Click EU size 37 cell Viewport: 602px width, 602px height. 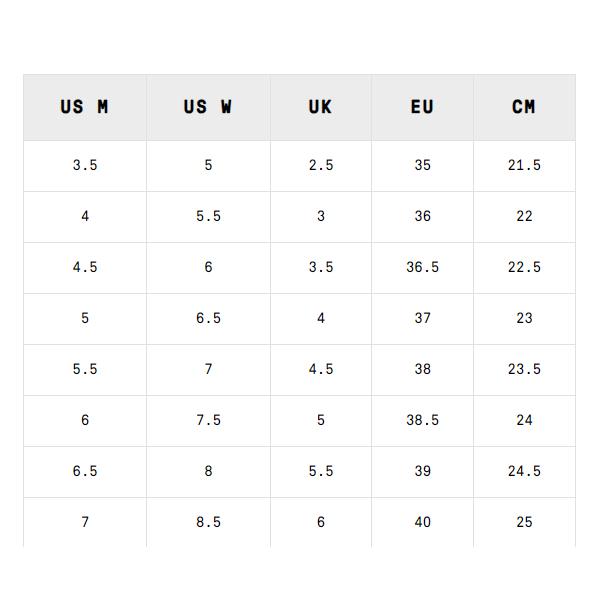(x=422, y=318)
